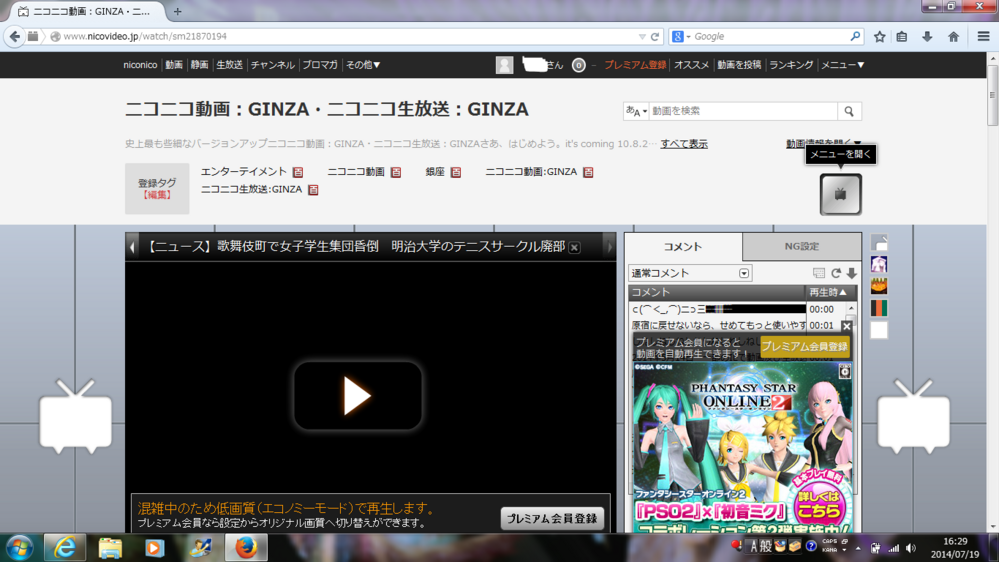Open the Windows Start menu
Screen dimensions: 999x562
[20, 547]
